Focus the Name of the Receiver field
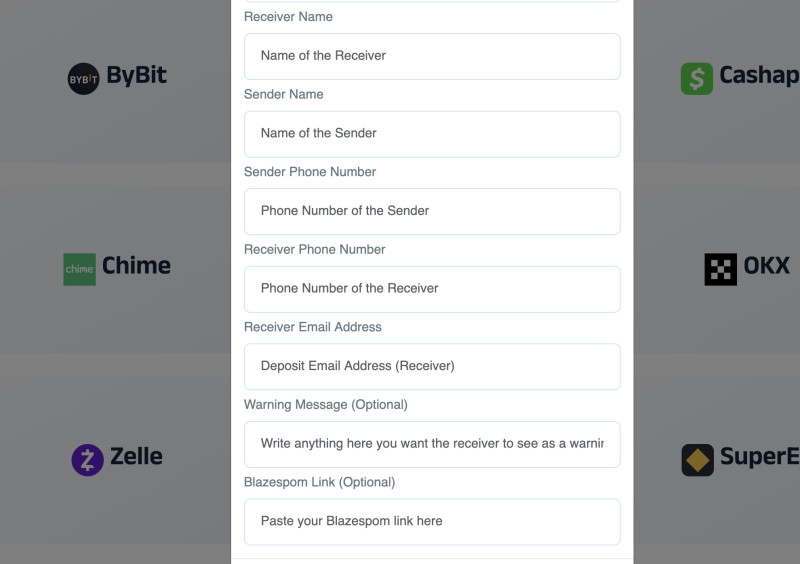Viewport: 800px width, 564px height. click(x=432, y=56)
